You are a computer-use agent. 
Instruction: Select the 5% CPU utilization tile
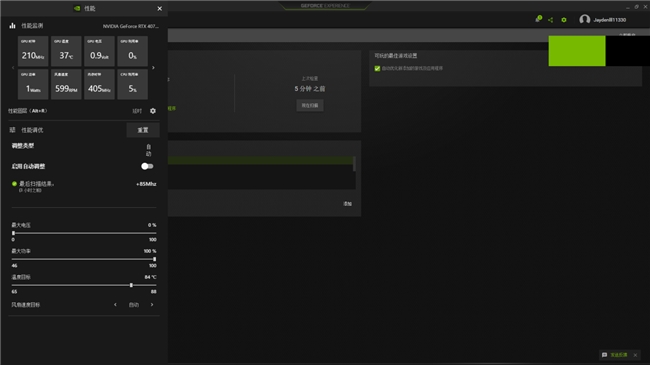point(133,84)
